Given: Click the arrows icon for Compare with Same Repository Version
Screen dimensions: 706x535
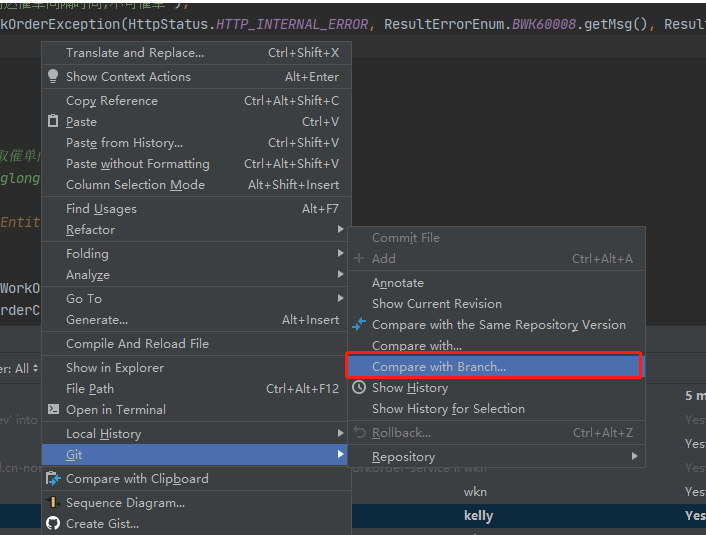Looking at the screenshot, I should (360, 325).
